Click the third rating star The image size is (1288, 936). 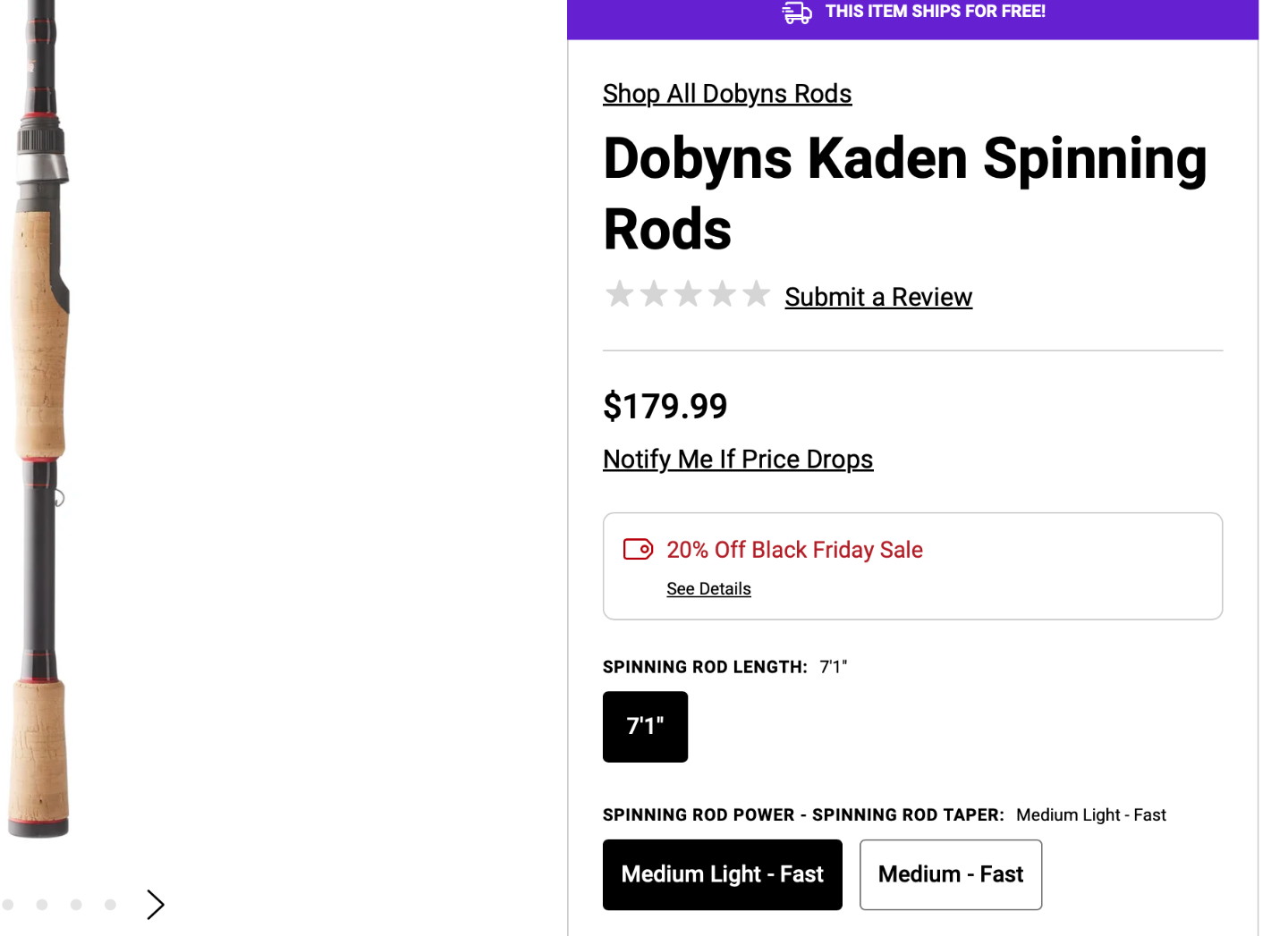pyautogui.click(x=688, y=294)
